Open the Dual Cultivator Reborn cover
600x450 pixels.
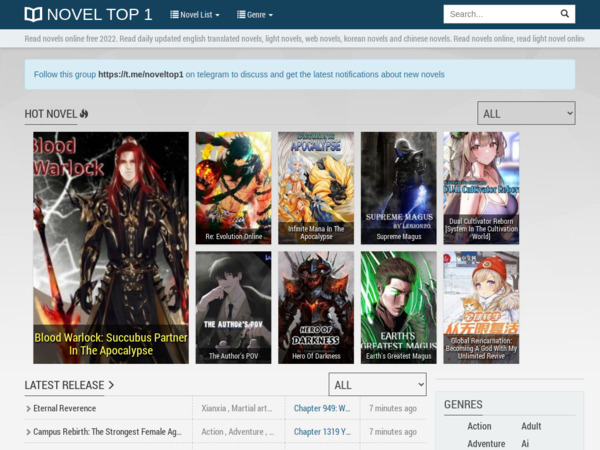pos(481,188)
